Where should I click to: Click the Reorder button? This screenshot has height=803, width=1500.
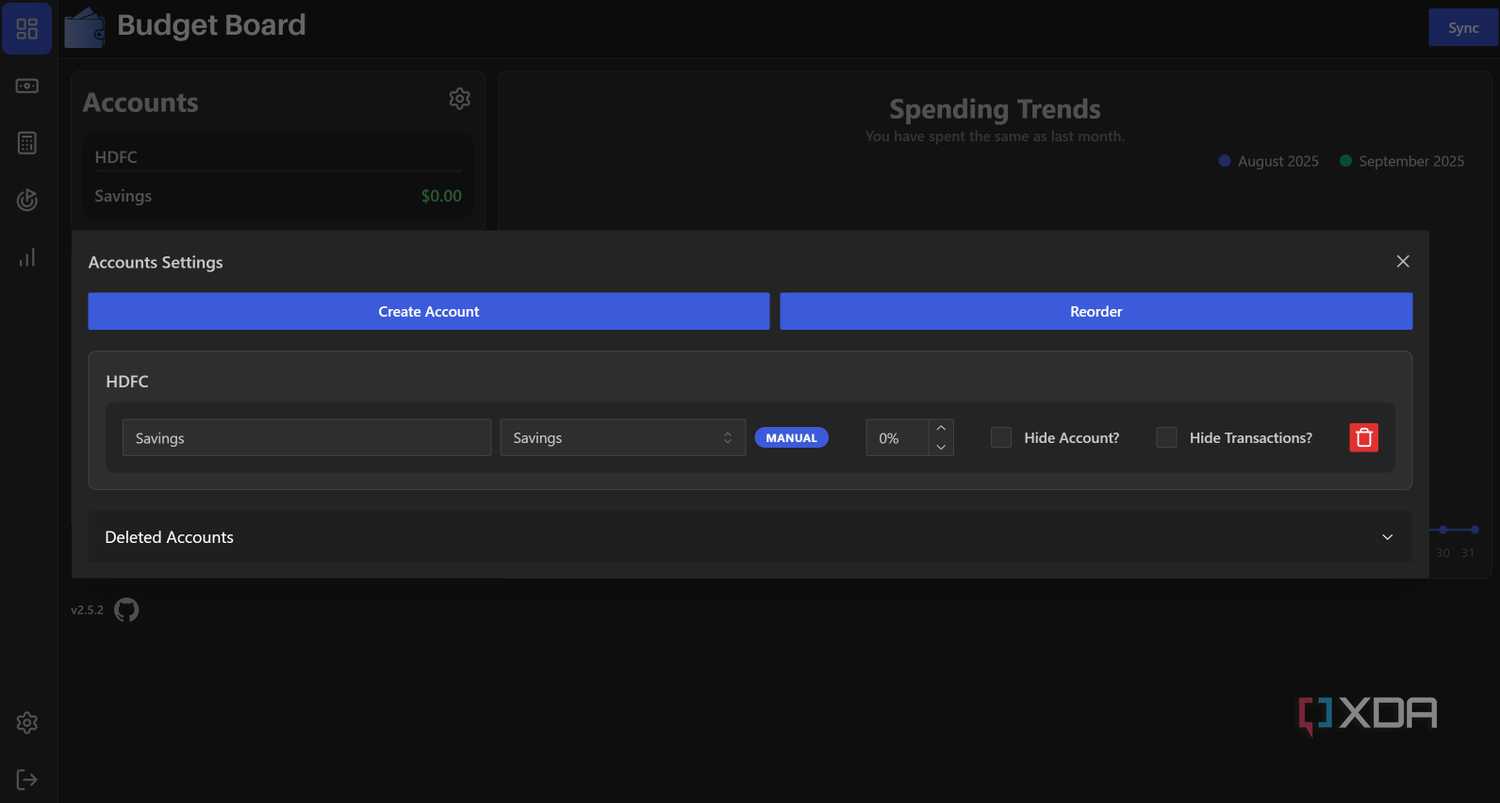1096,311
